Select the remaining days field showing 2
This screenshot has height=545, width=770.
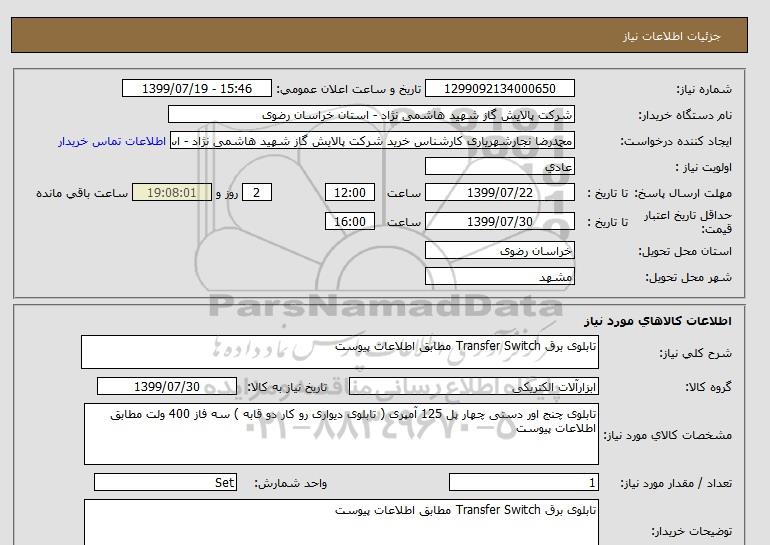(257, 193)
